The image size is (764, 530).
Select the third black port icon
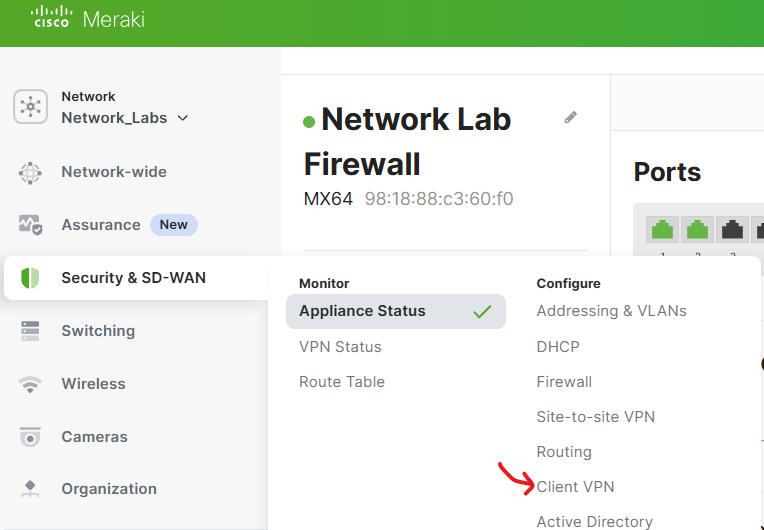pyautogui.click(x=732, y=229)
